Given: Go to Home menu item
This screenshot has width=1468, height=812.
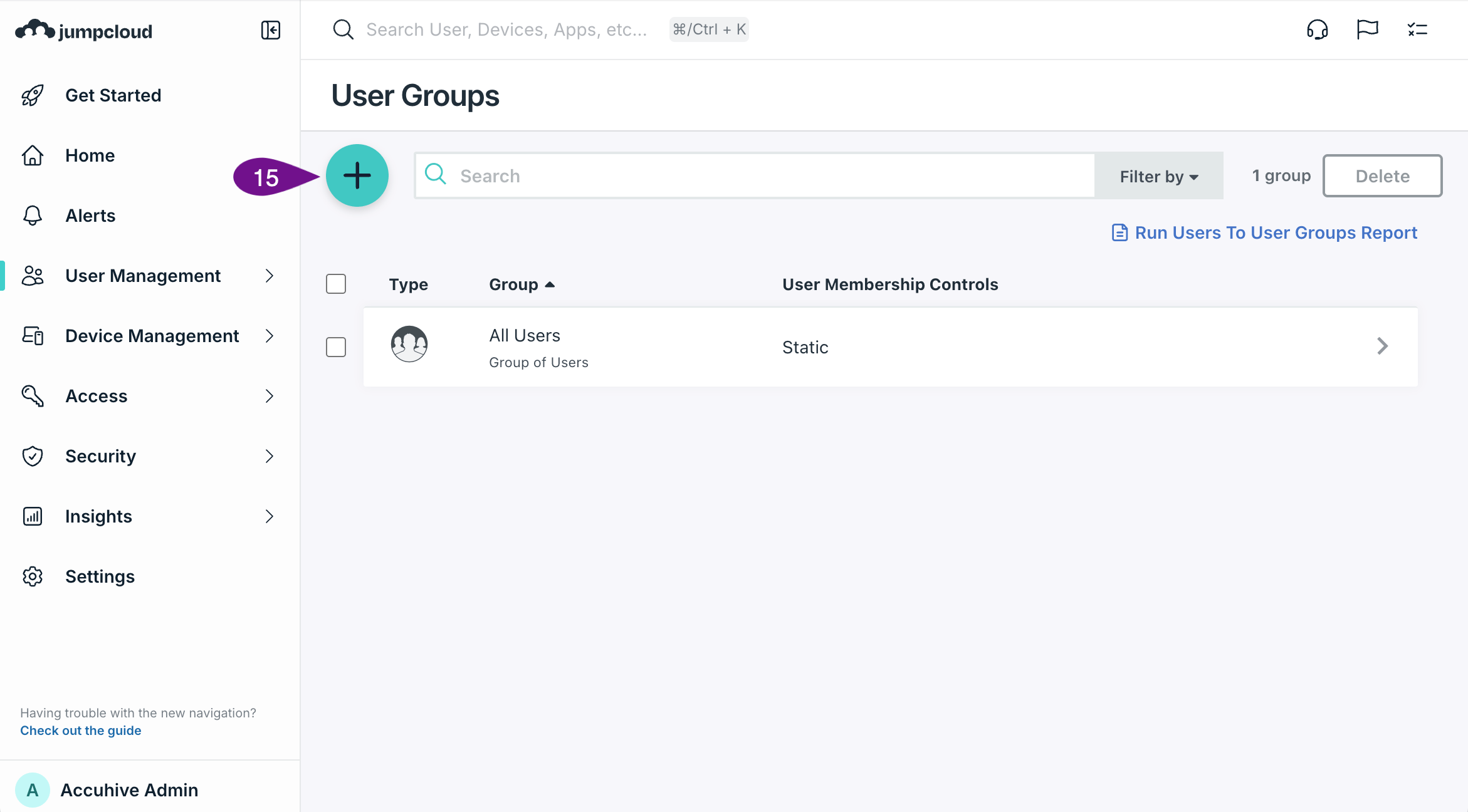Looking at the screenshot, I should [x=90, y=155].
